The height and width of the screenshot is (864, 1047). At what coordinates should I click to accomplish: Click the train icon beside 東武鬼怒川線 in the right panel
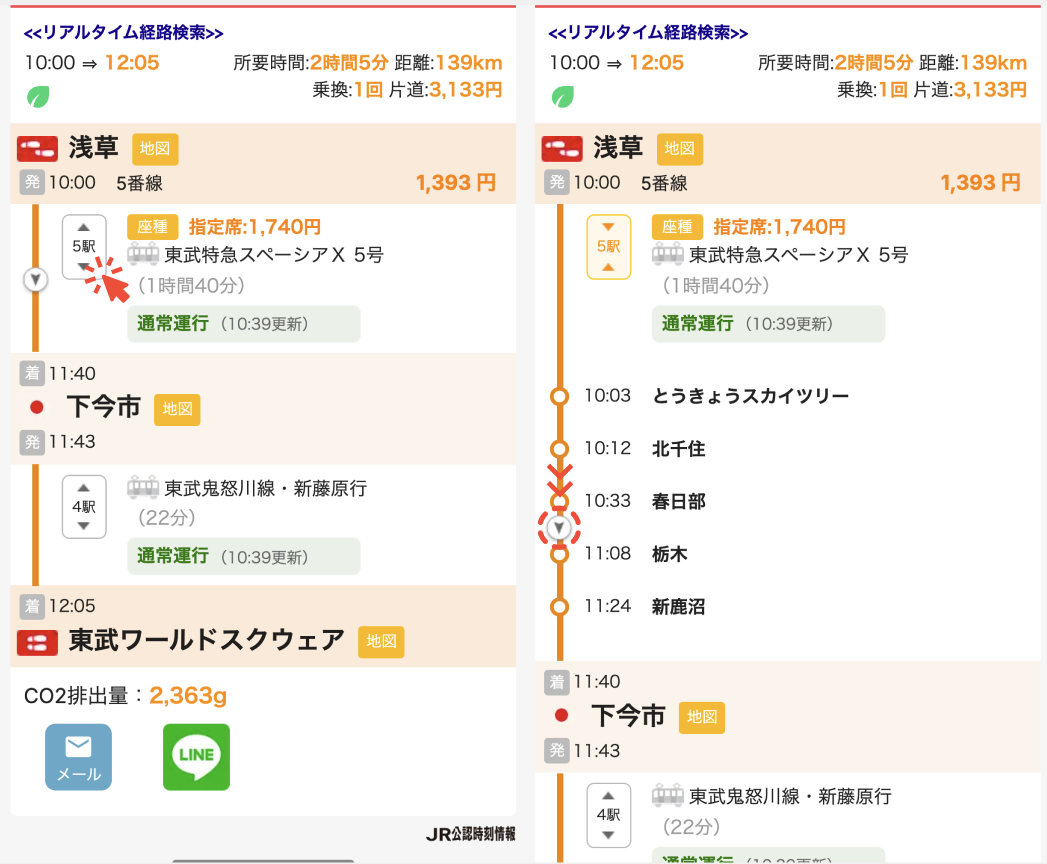668,796
